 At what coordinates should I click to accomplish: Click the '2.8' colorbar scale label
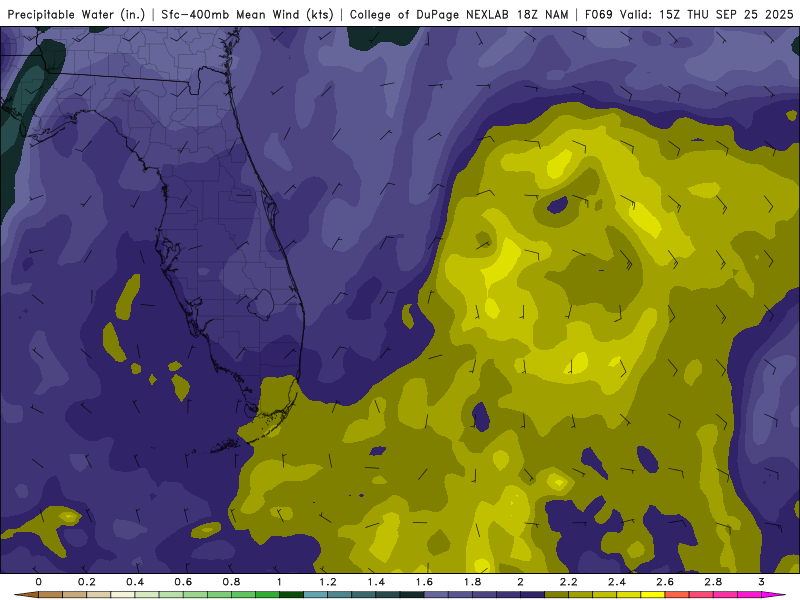coord(713,582)
